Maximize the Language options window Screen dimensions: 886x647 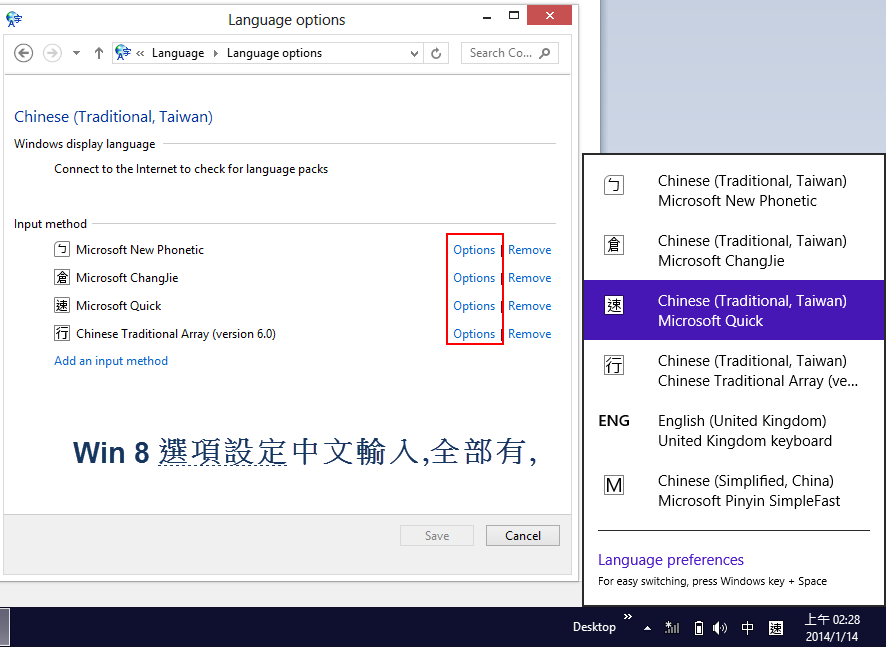514,15
